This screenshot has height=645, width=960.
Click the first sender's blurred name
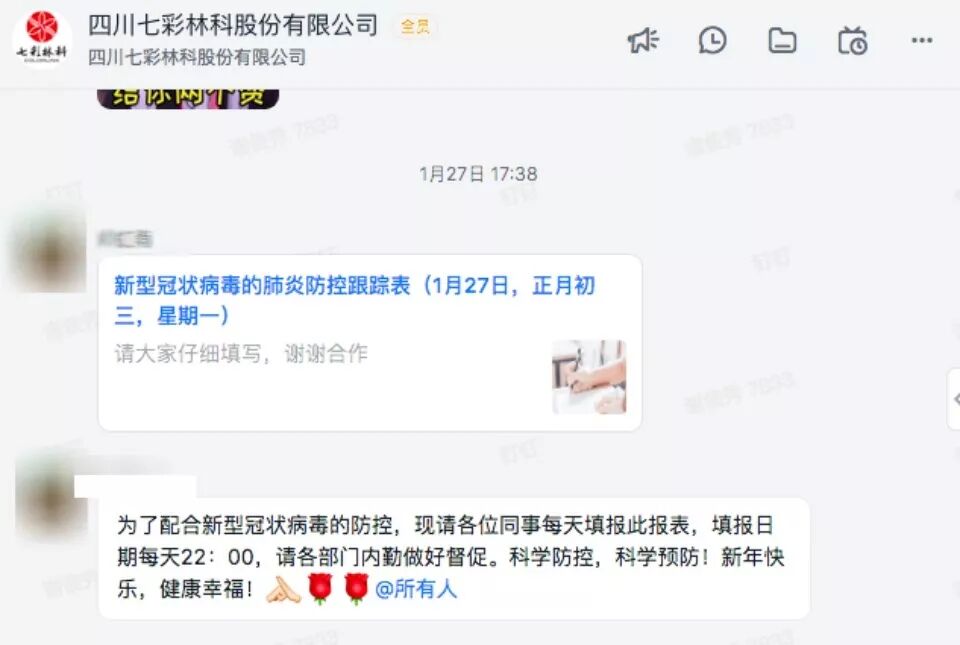coord(125,239)
